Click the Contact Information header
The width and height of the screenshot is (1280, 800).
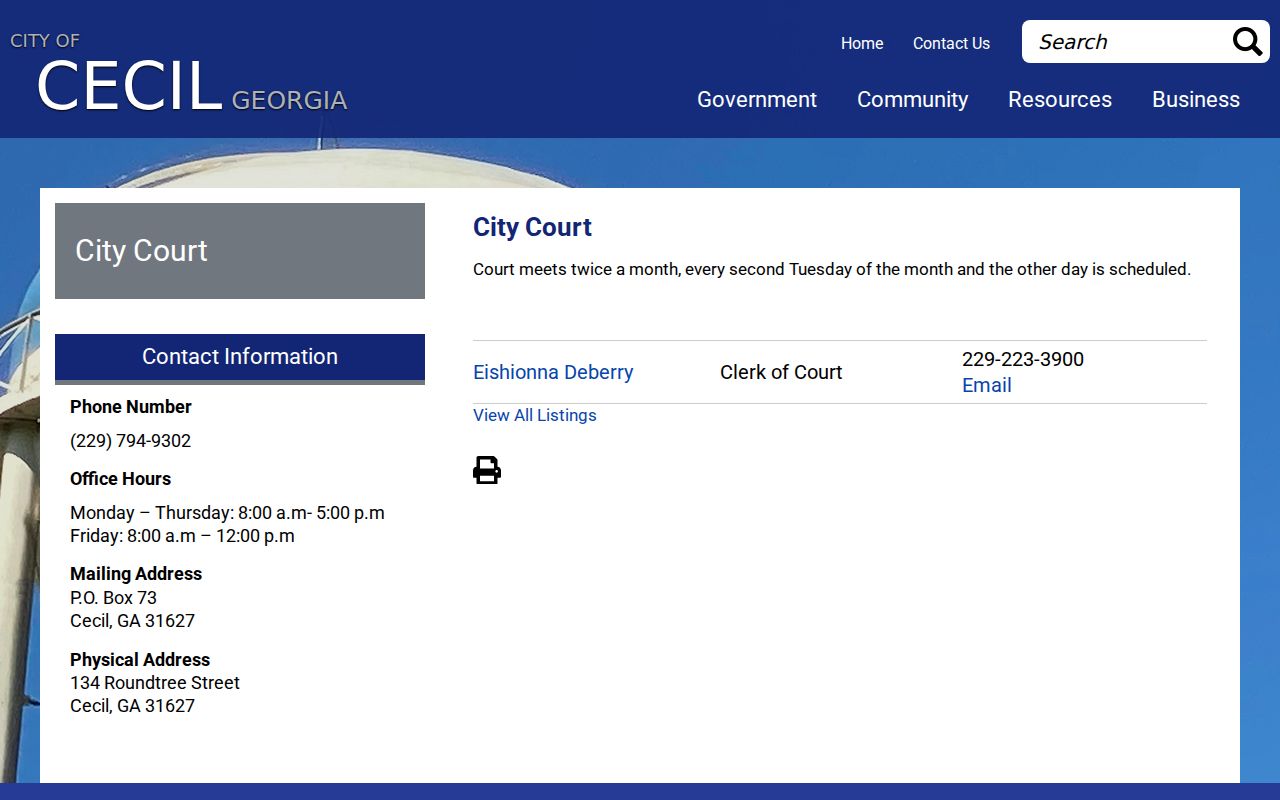(x=240, y=357)
